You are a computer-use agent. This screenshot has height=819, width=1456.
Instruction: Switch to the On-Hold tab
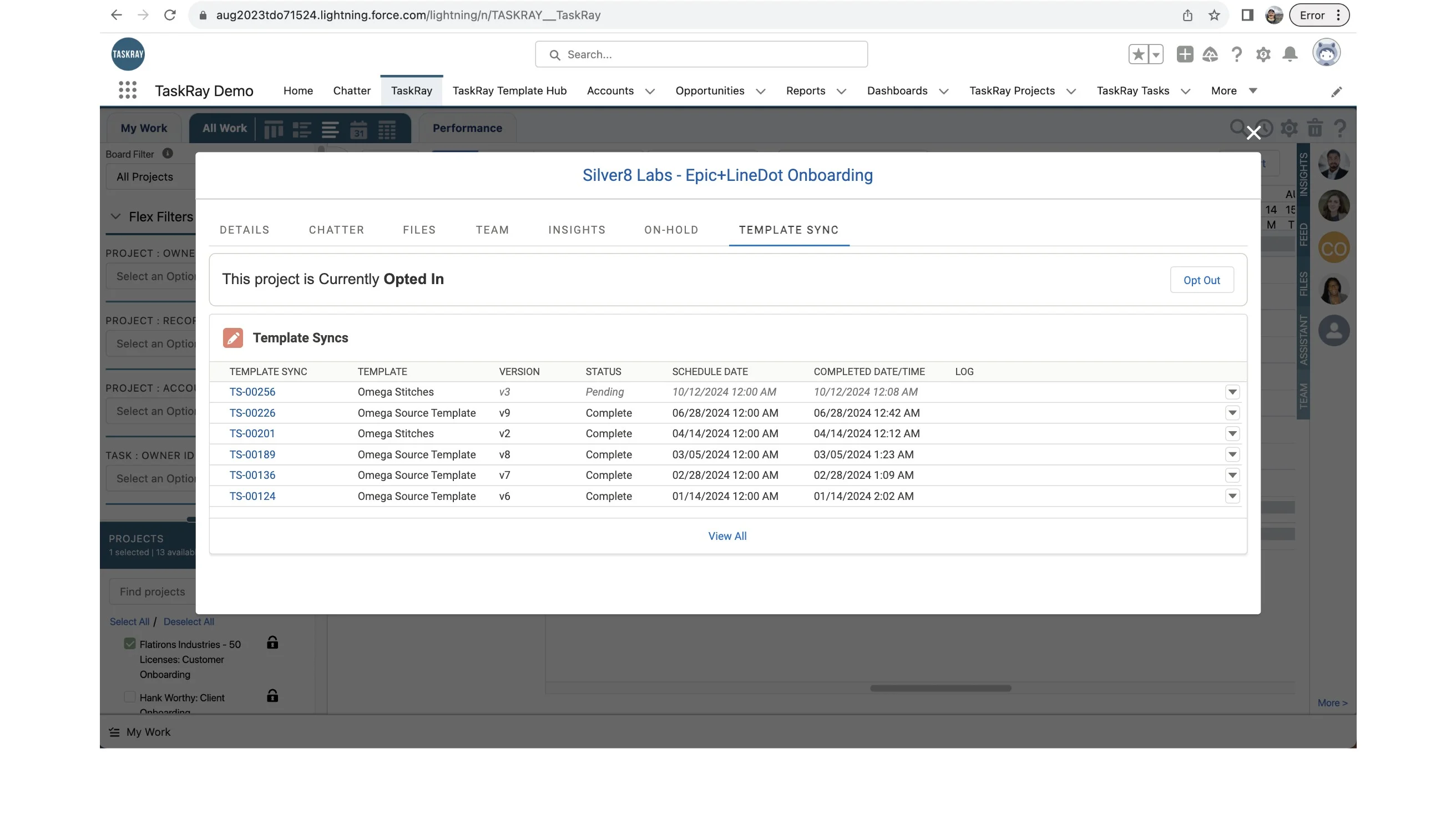point(671,230)
